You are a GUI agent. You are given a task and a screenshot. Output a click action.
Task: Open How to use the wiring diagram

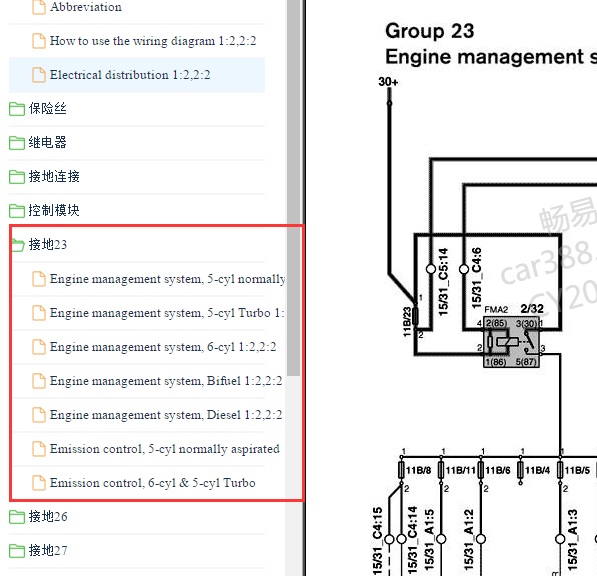click(153, 41)
